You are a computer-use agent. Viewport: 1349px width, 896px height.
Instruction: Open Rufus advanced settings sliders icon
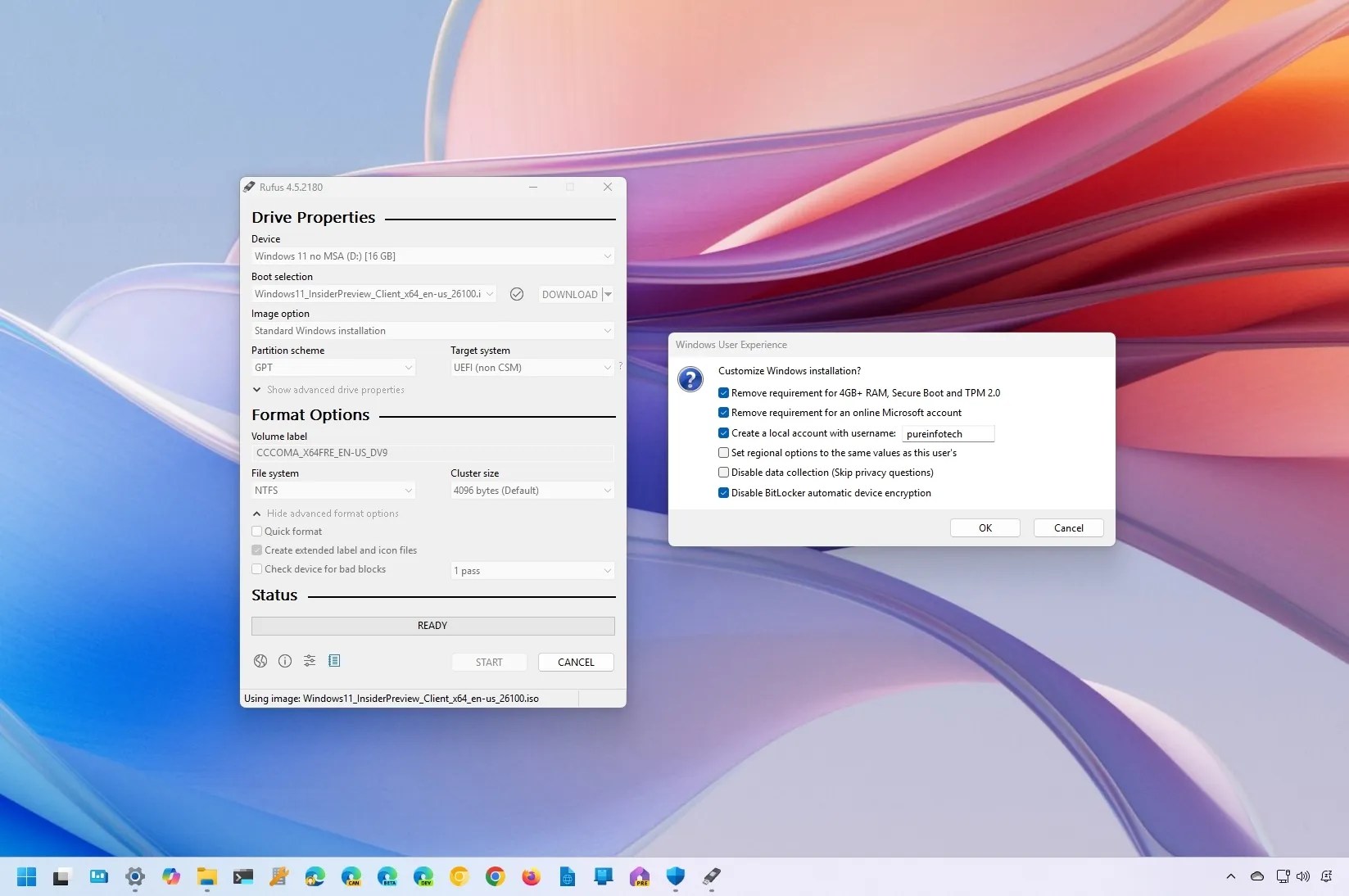click(309, 661)
